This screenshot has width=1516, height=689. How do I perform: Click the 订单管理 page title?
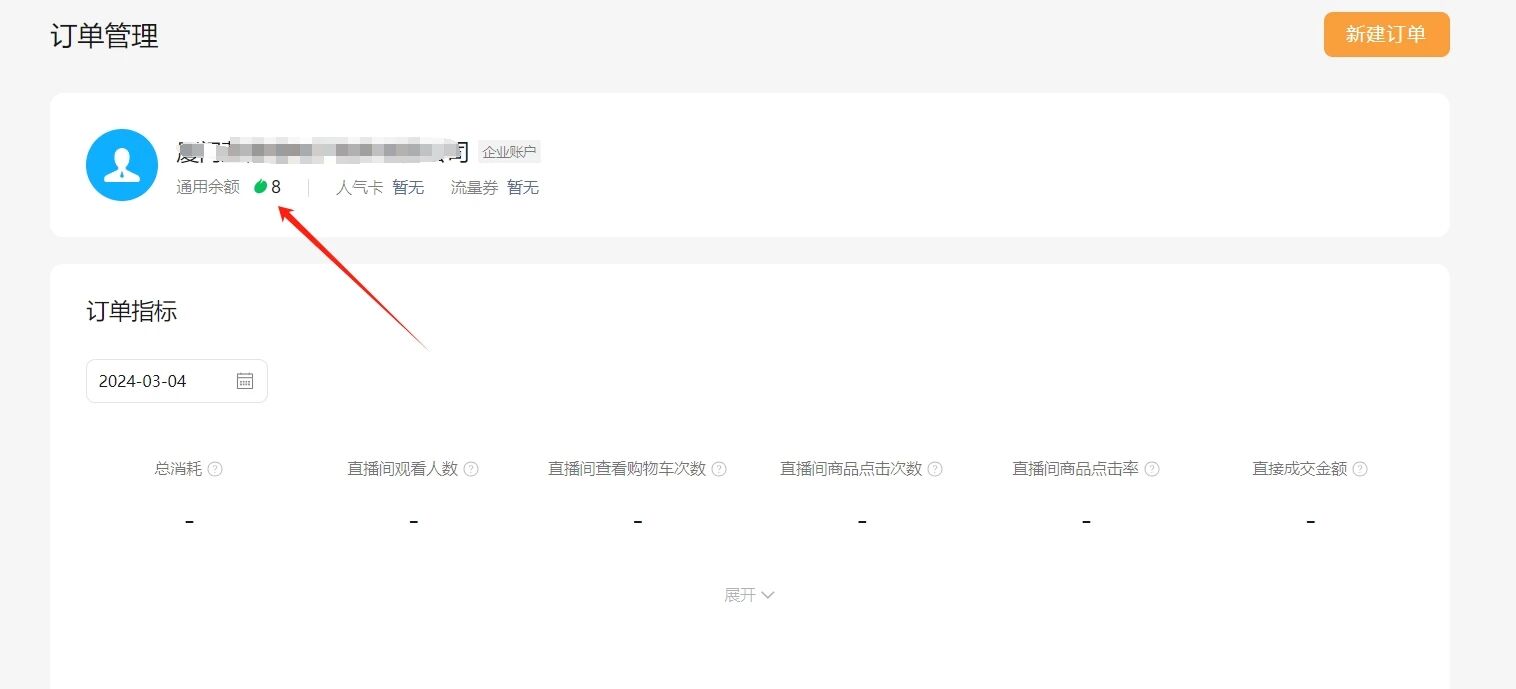(x=105, y=36)
